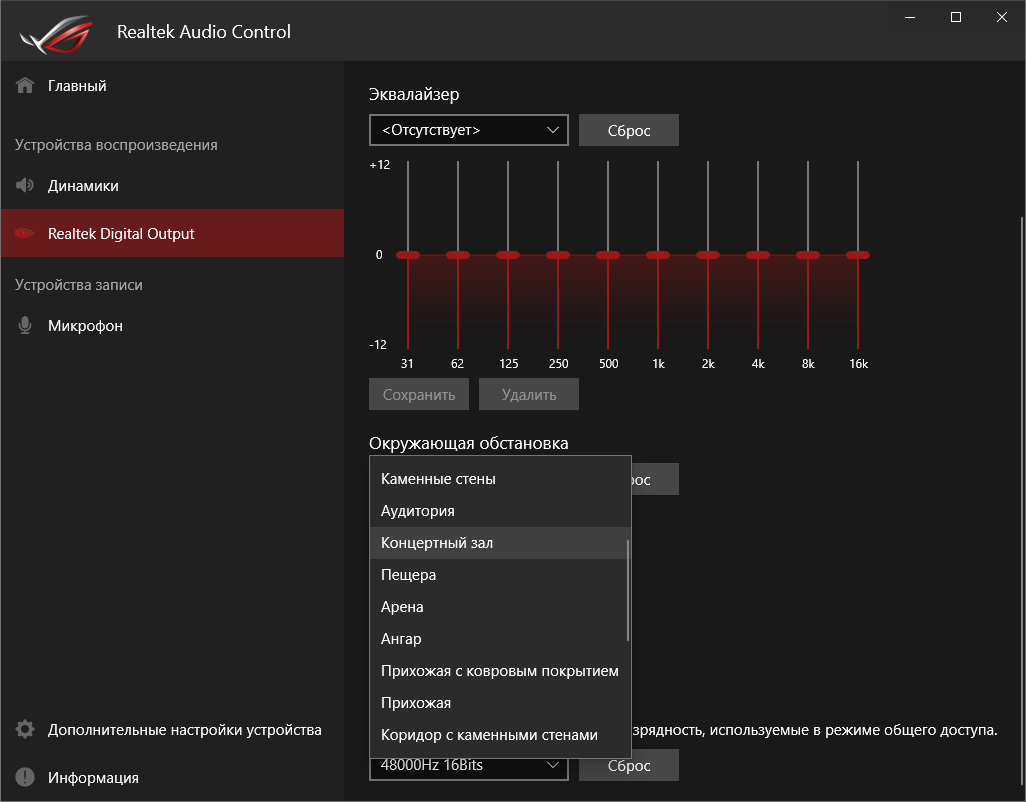This screenshot has height=802, width=1026.
Task: Choose Аудитория environment
Action: tap(501, 511)
